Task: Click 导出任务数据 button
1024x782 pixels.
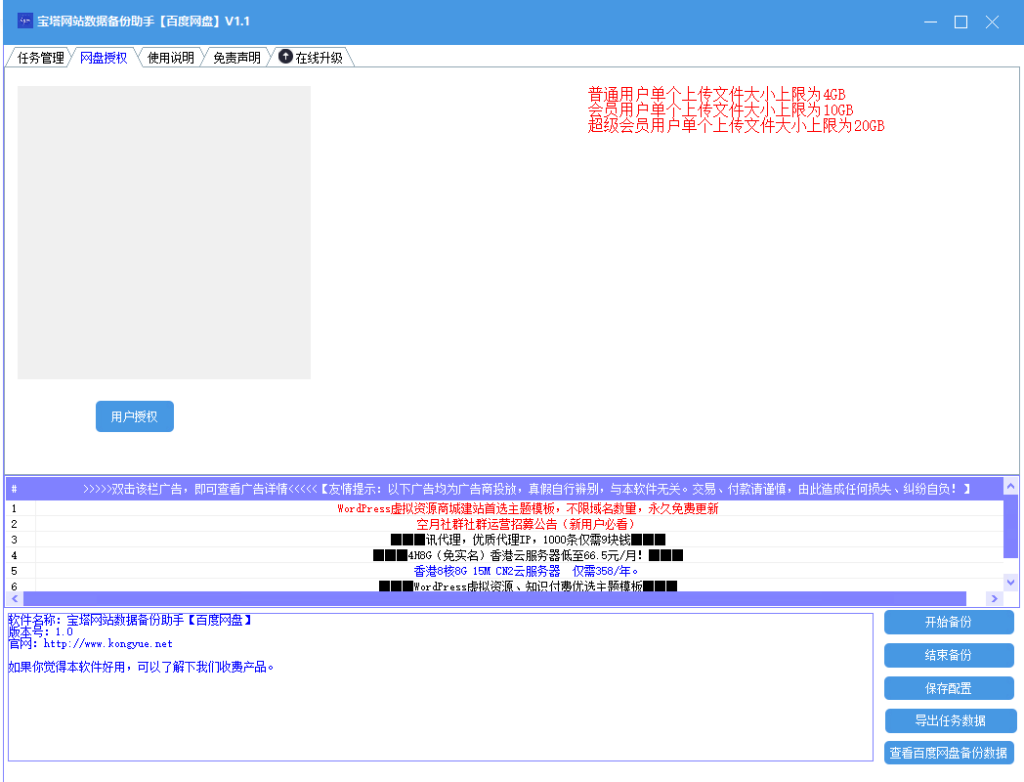Action: [x=950, y=721]
